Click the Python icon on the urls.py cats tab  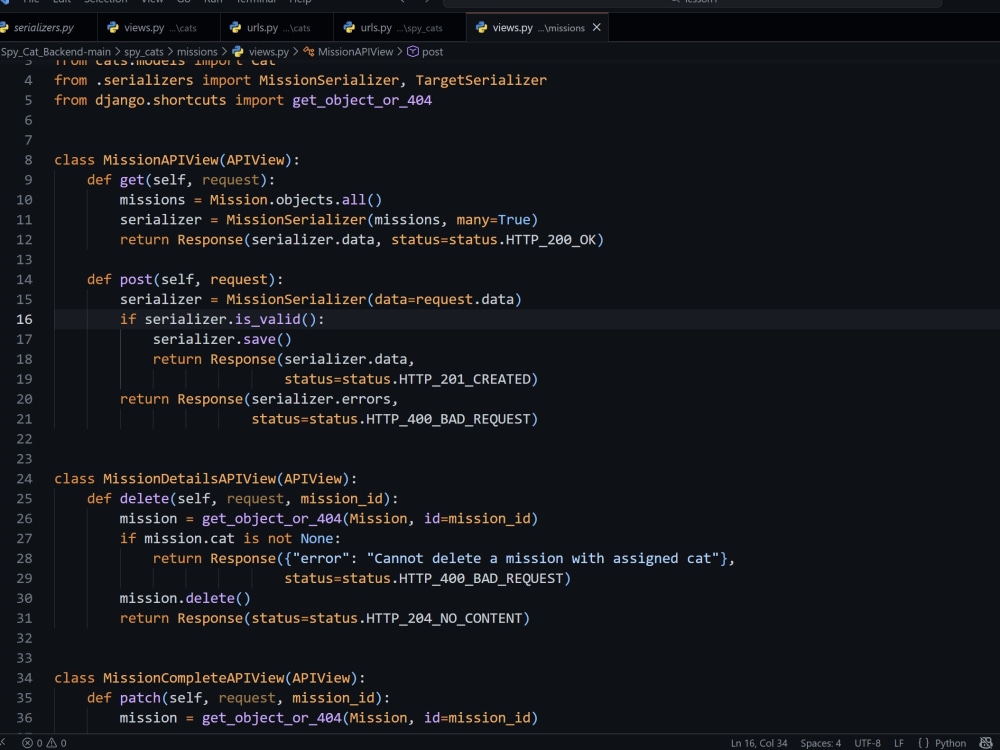click(x=235, y=27)
